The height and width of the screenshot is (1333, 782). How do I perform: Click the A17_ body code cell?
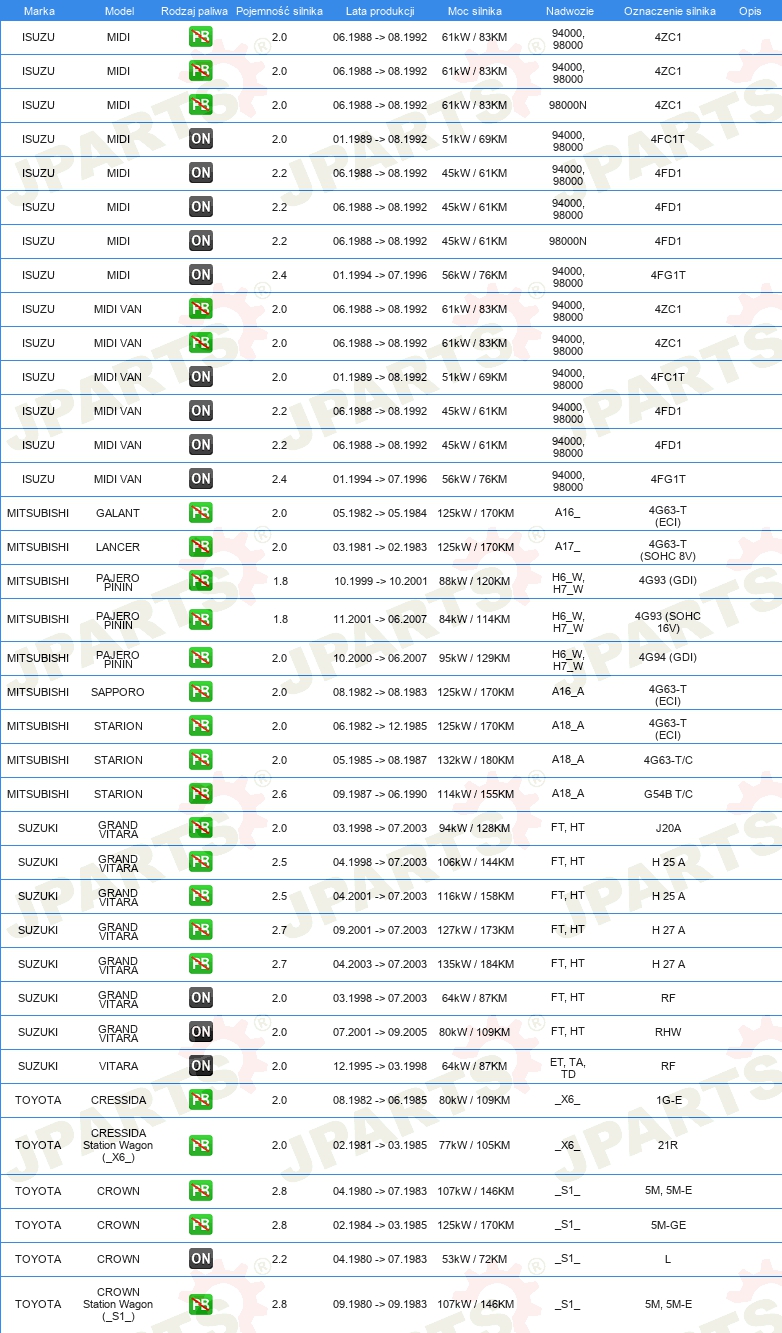click(x=568, y=547)
